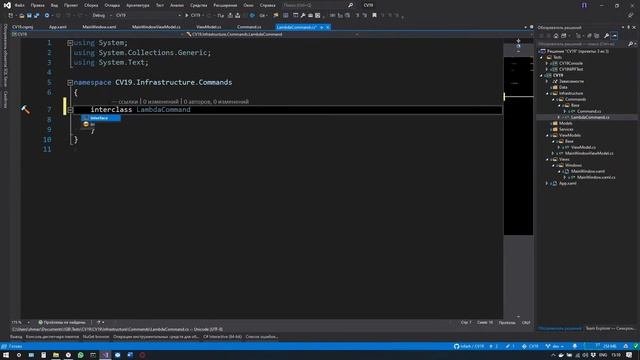Collapse the namespace block on line 5

[70, 82]
